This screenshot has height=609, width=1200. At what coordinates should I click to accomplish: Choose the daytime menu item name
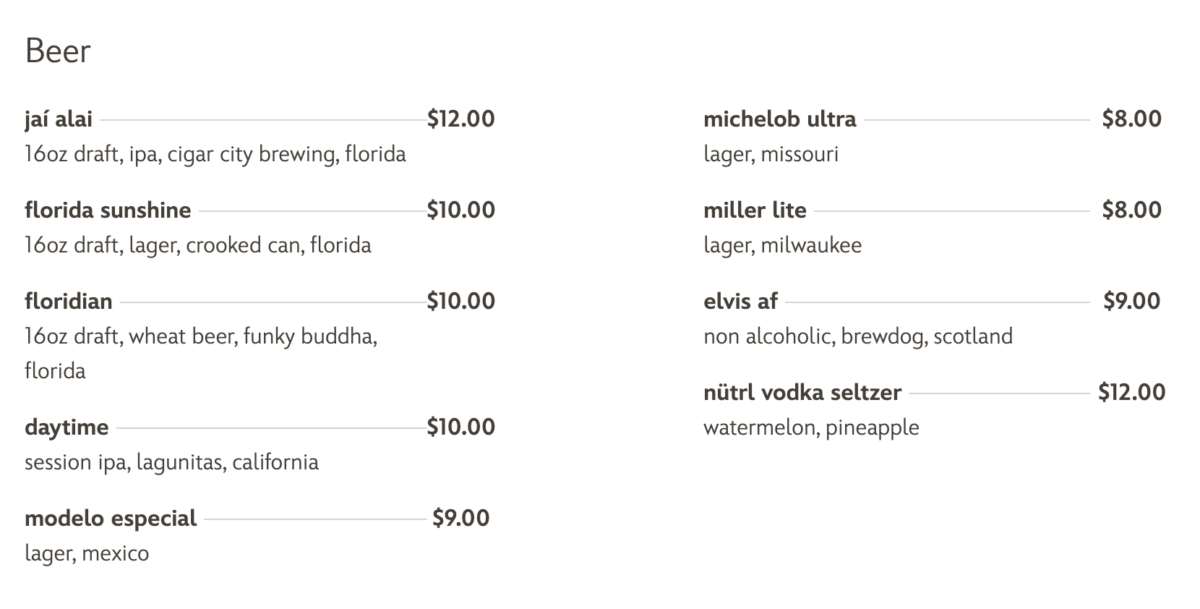click(66, 428)
